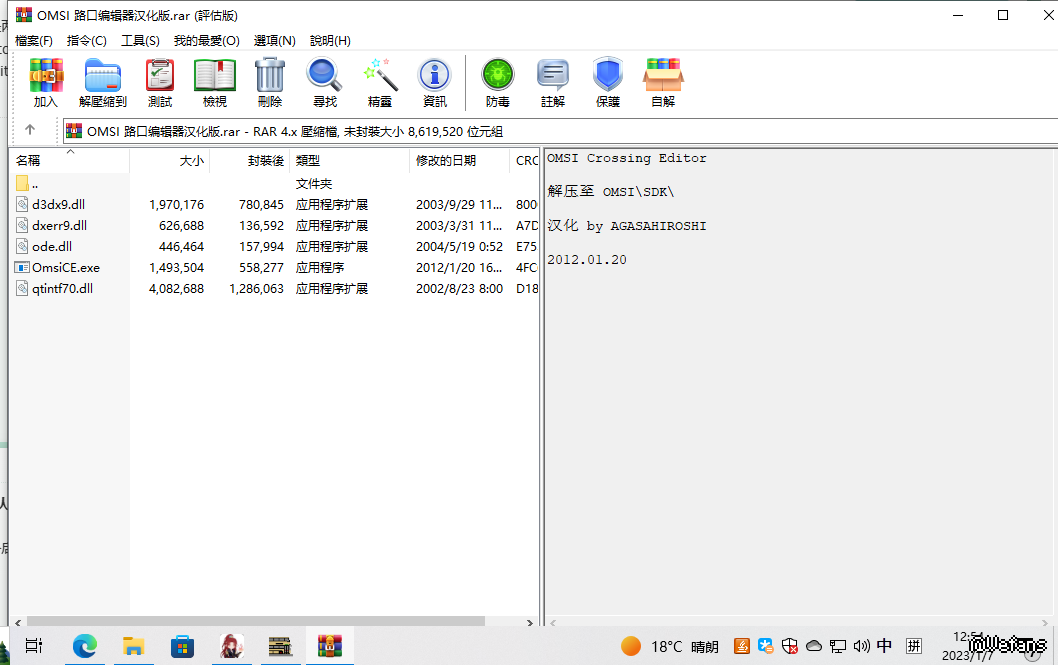Click the 自解 (SFX) toolbar icon

tap(663, 83)
